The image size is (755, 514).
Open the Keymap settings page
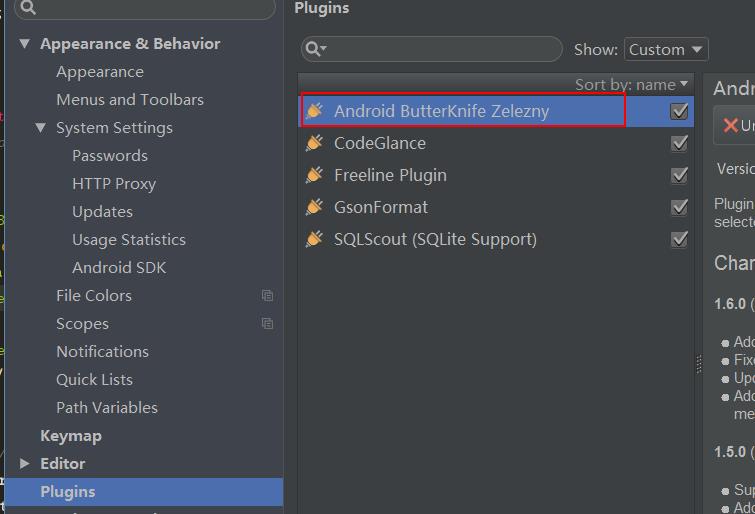[71, 436]
